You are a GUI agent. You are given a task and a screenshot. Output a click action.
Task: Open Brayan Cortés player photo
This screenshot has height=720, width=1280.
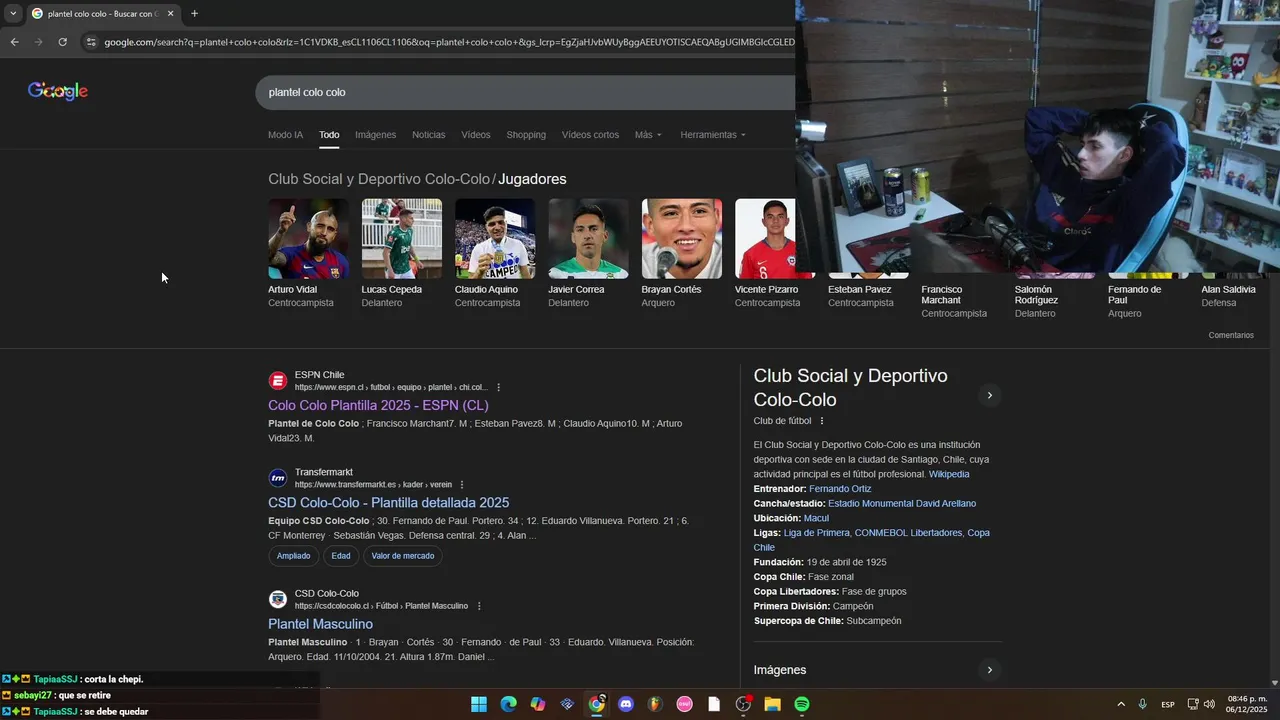tap(681, 238)
